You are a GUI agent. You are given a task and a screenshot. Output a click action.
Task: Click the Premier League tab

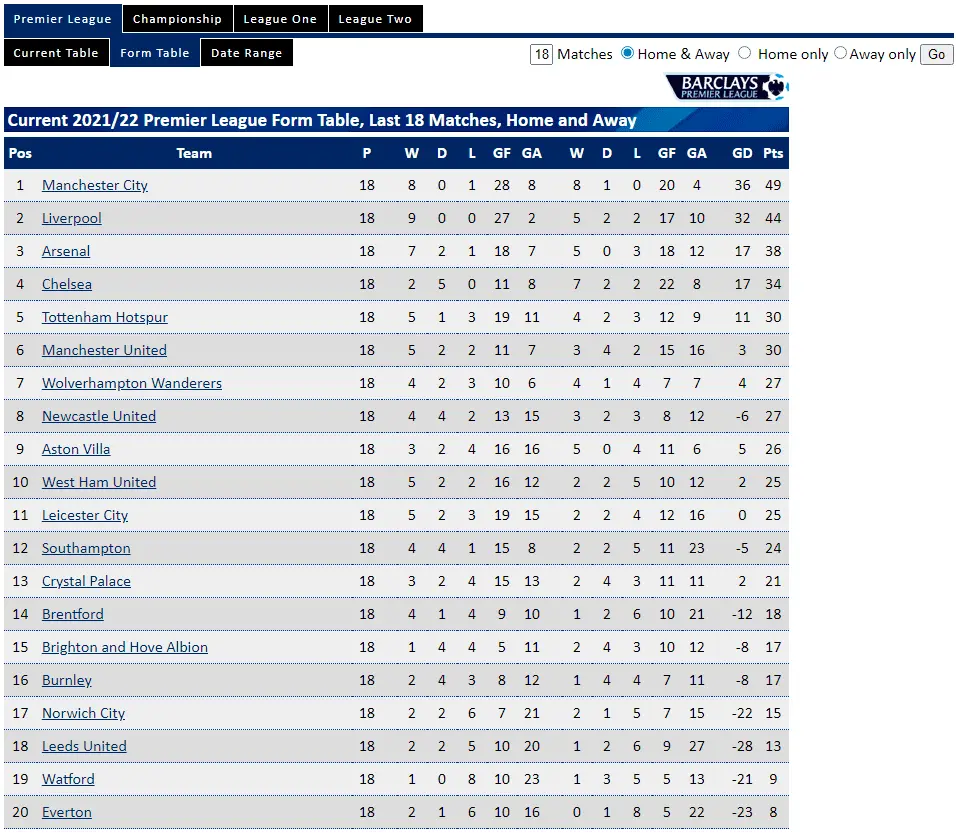point(62,19)
